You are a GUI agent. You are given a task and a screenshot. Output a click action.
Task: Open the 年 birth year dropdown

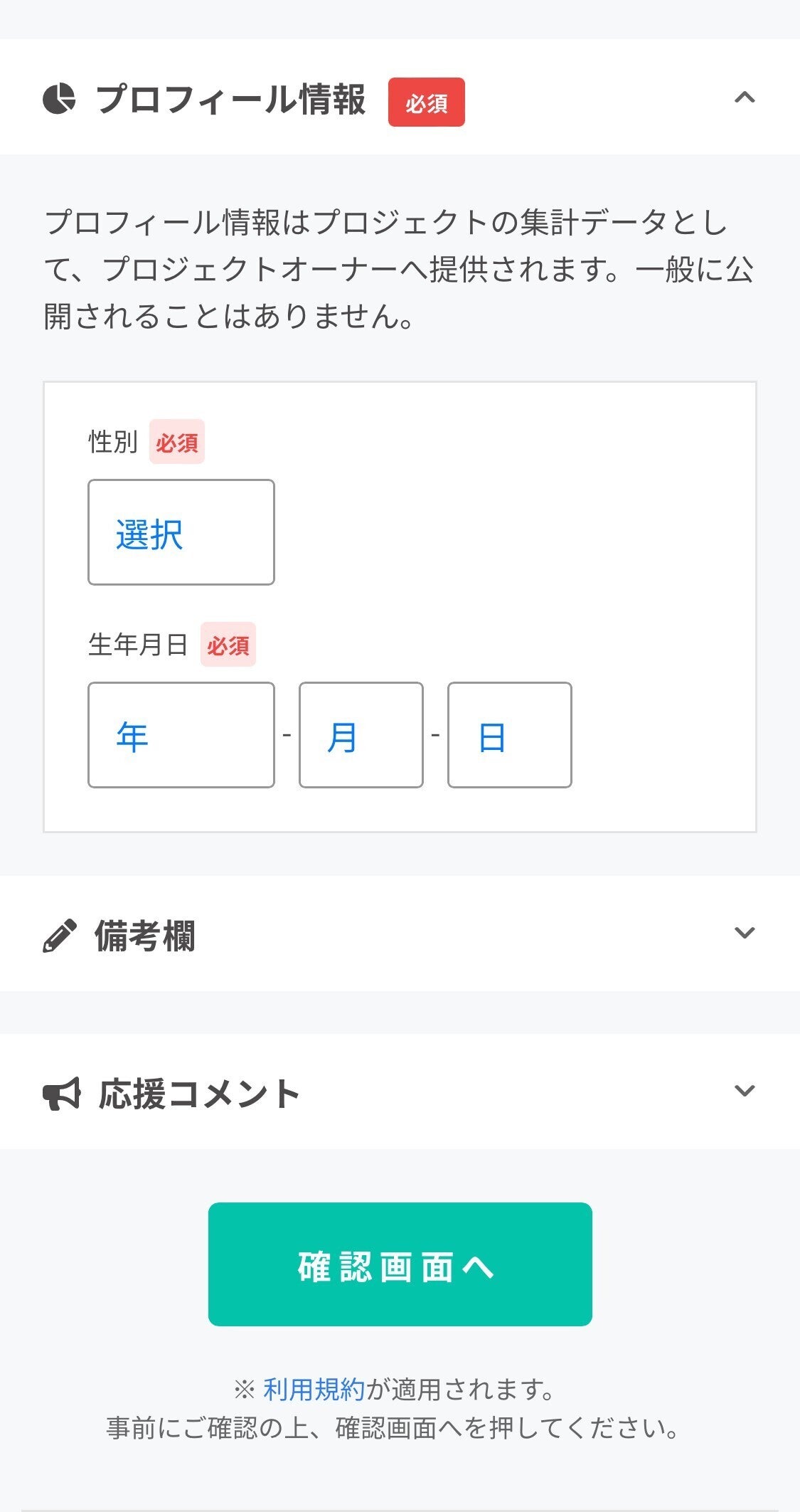tap(181, 735)
